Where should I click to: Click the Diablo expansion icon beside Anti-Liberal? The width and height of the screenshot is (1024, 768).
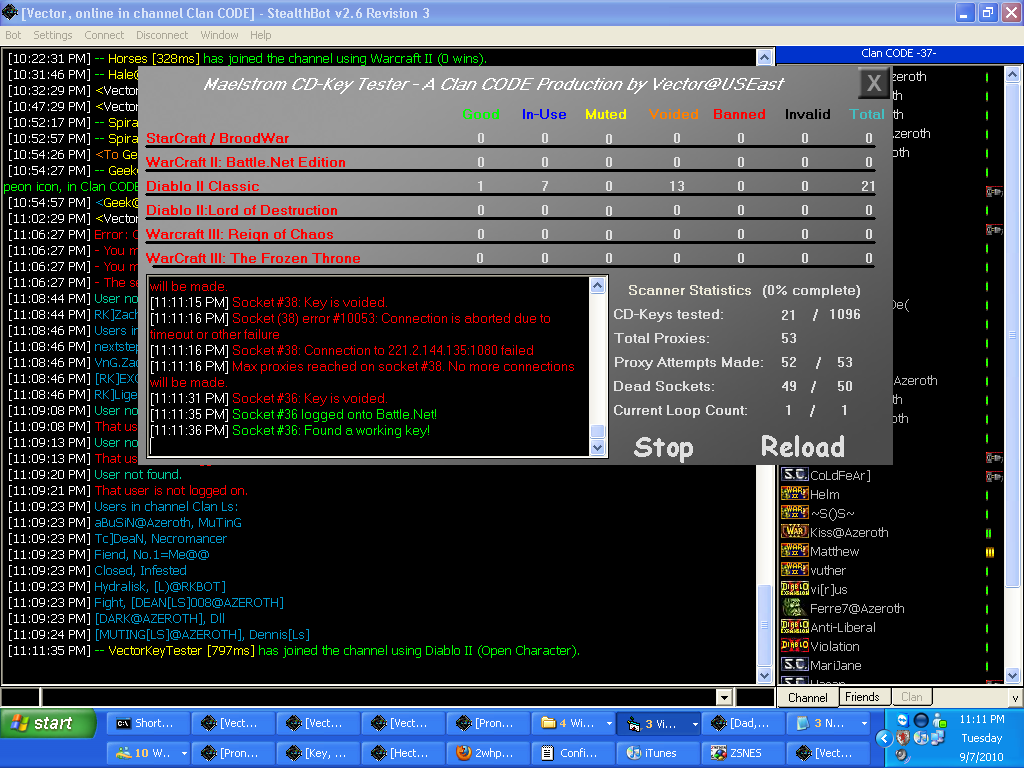[795, 627]
